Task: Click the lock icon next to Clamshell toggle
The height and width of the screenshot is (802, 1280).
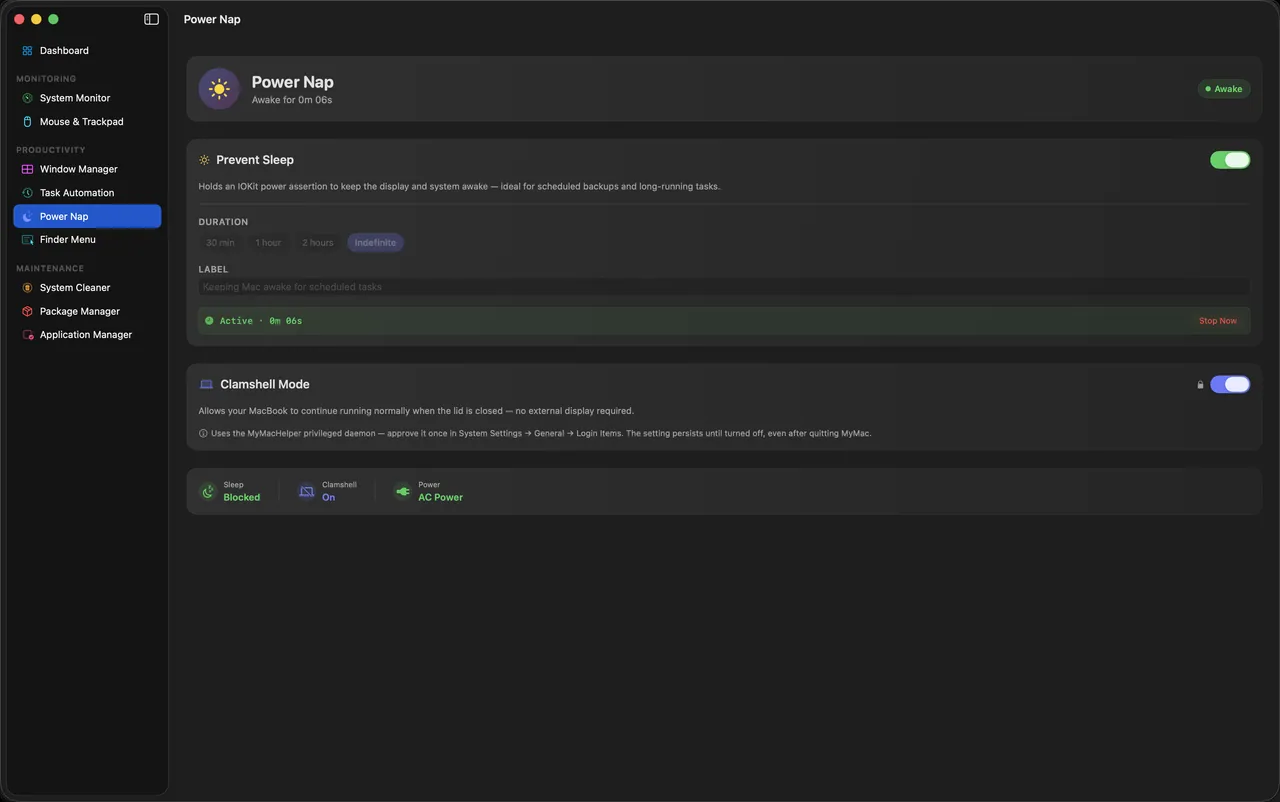Action: pyautogui.click(x=1200, y=385)
